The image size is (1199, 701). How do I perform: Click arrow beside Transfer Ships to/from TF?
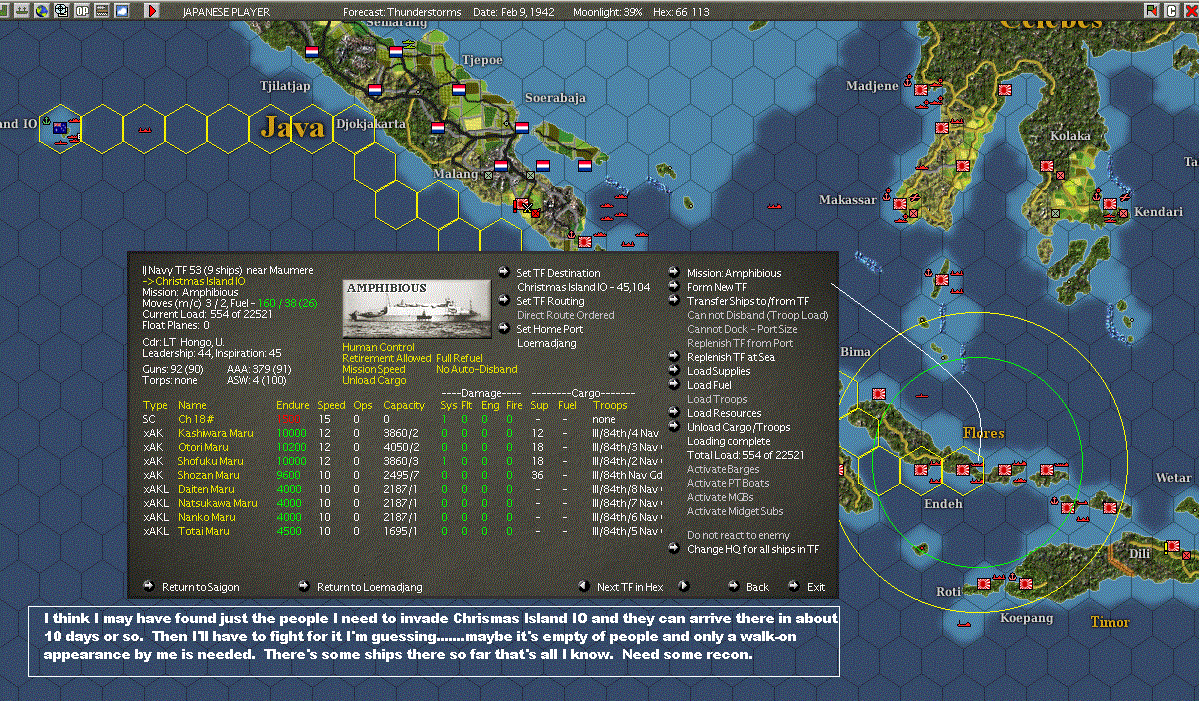pos(674,300)
